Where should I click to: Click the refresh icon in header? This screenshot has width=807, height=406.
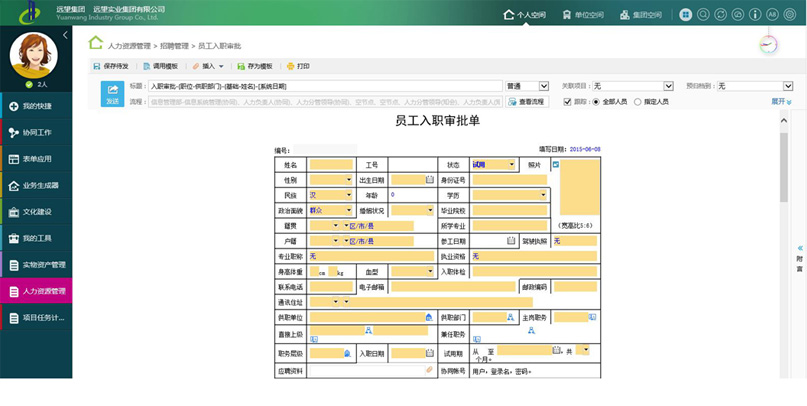pos(721,14)
